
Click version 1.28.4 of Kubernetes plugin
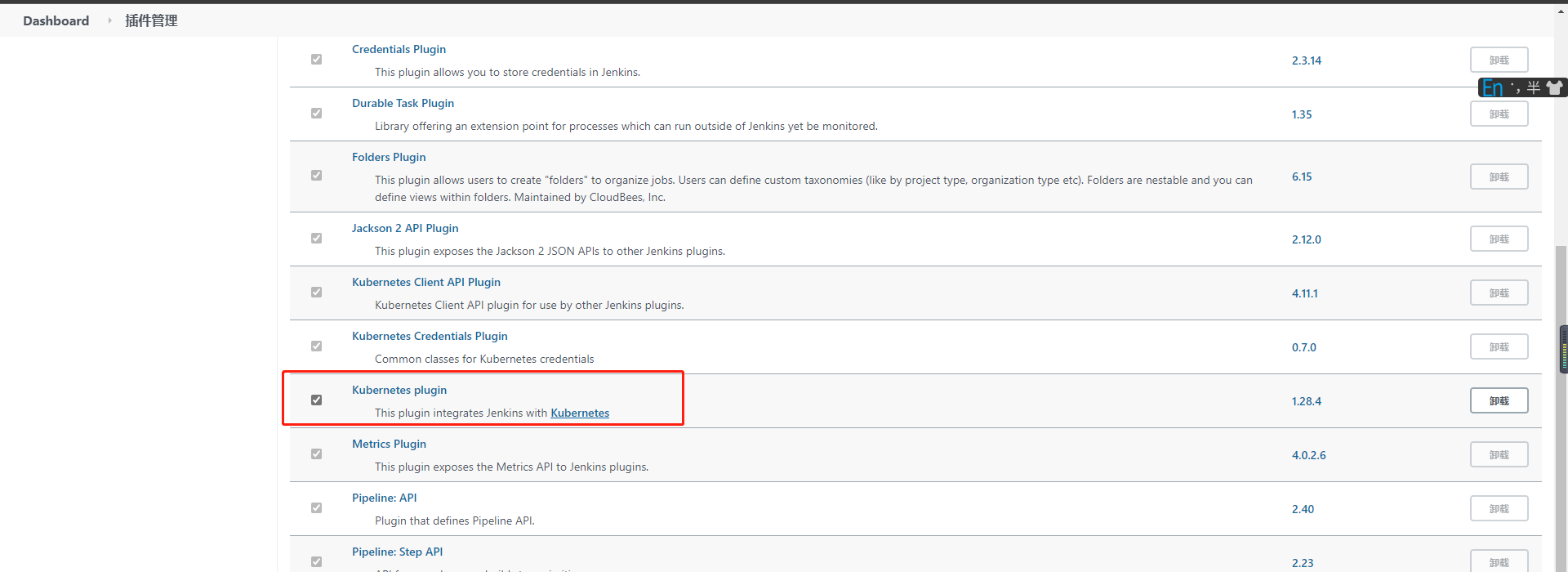tap(1306, 401)
